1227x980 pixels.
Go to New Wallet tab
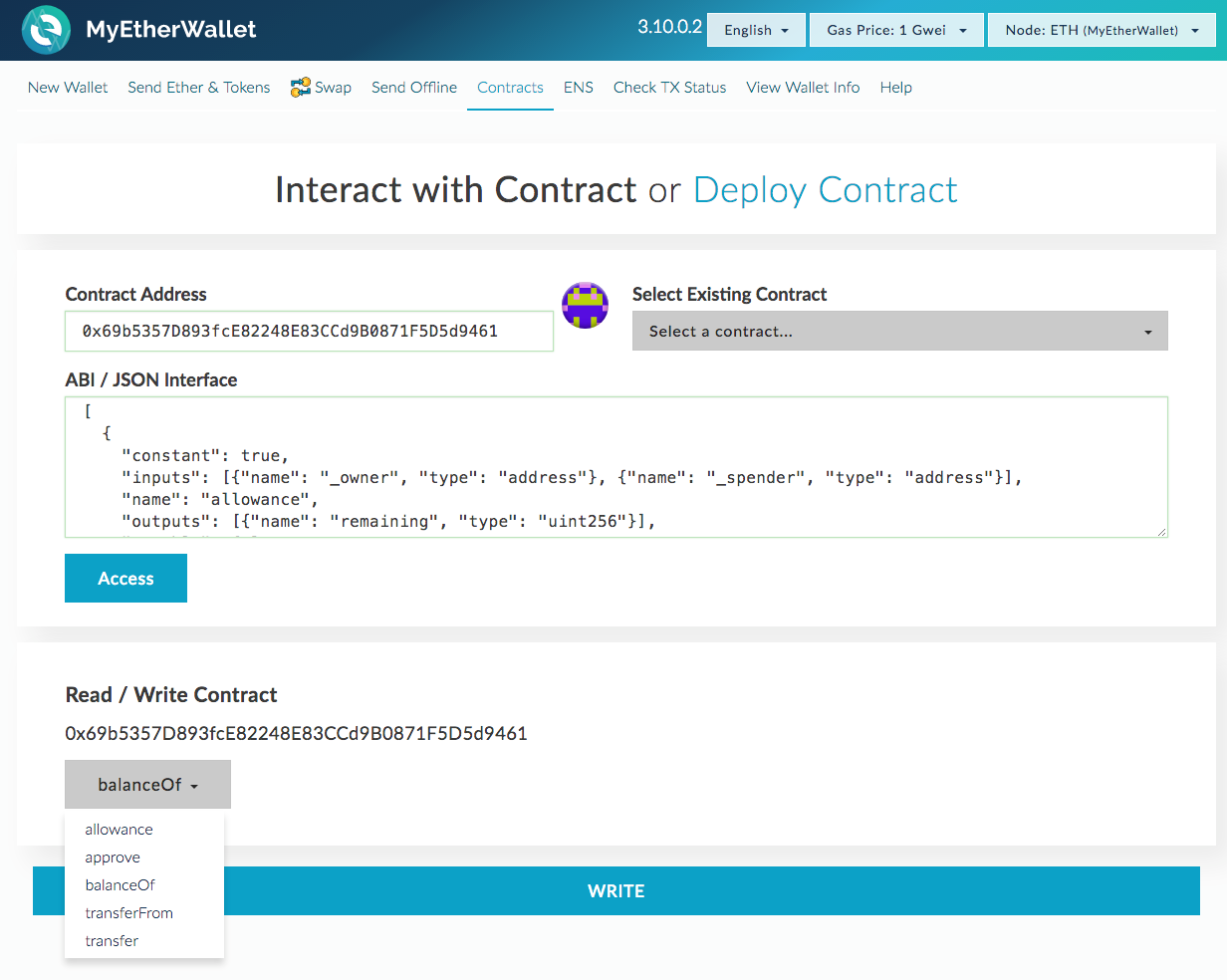click(x=68, y=88)
